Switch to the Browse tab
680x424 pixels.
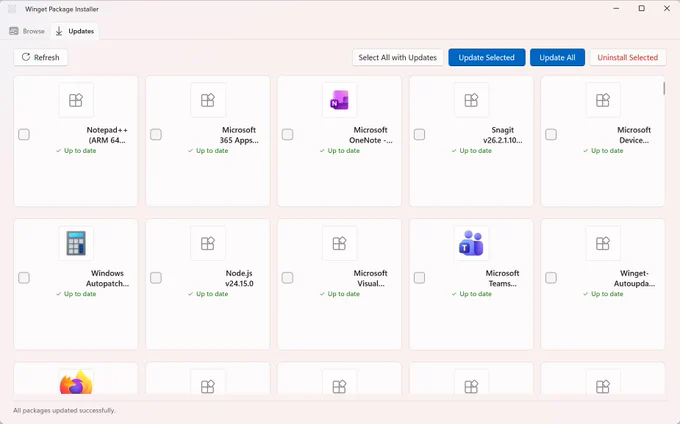27,31
